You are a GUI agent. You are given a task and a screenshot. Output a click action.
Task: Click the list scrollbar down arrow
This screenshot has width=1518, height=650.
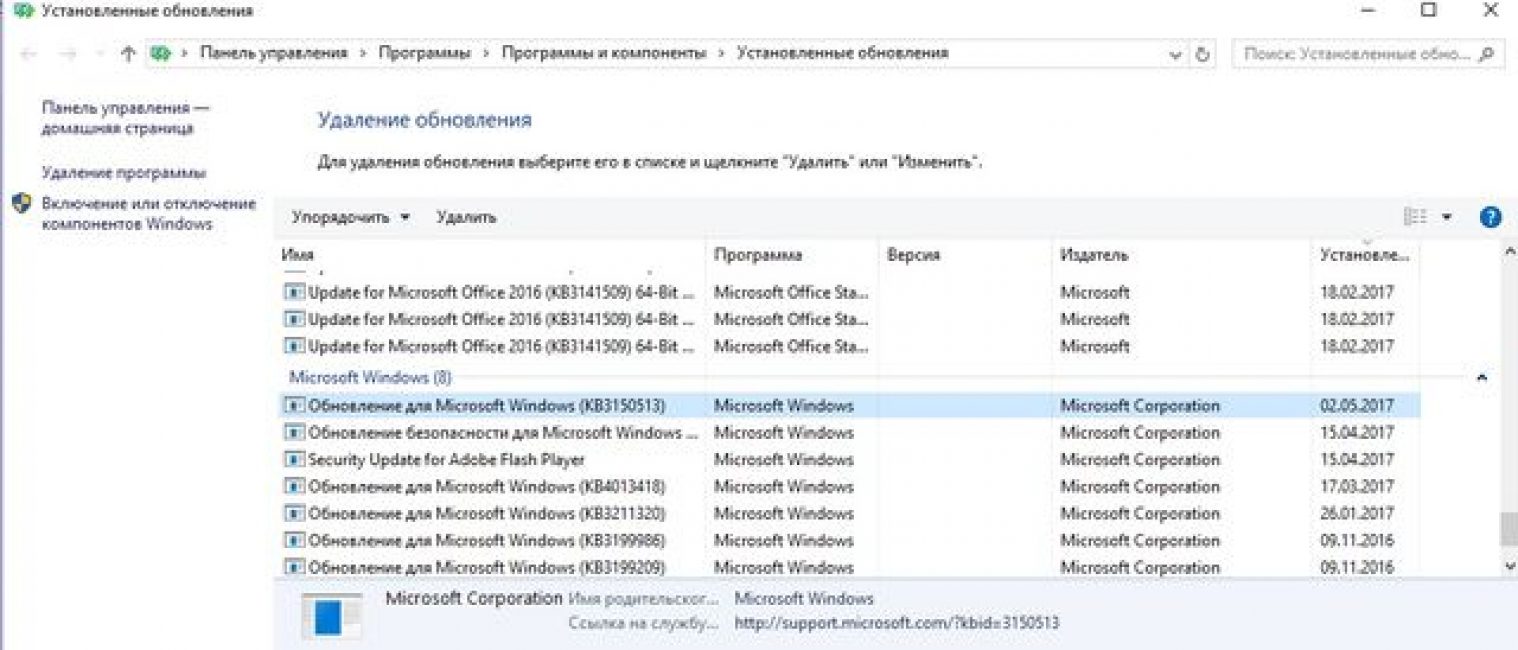pos(1509,566)
